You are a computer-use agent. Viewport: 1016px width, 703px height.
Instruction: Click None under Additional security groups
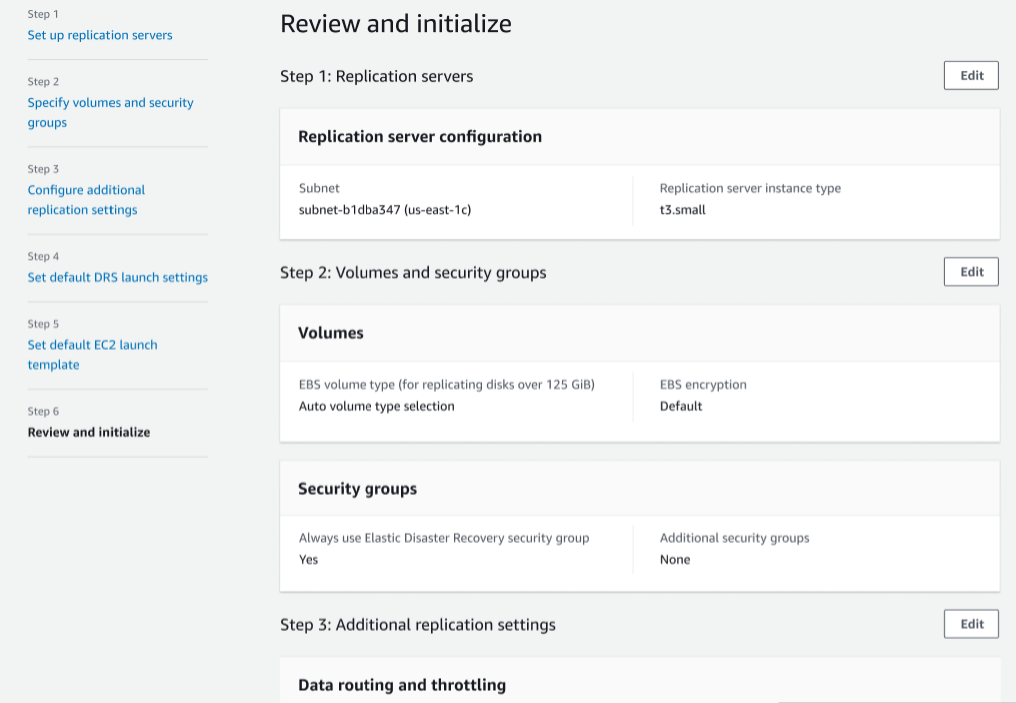click(674, 559)
